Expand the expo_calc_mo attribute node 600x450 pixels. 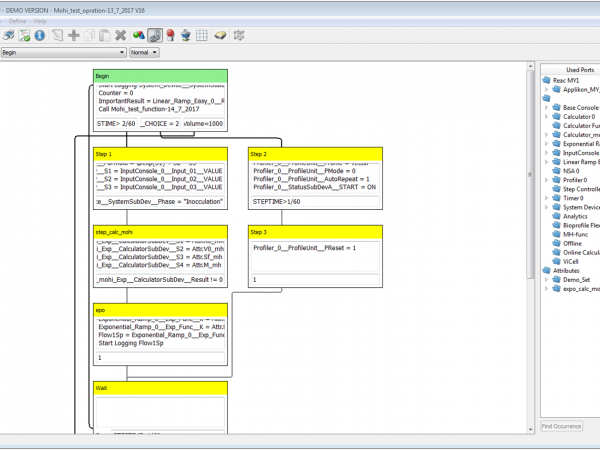click(x=546, y=289)
